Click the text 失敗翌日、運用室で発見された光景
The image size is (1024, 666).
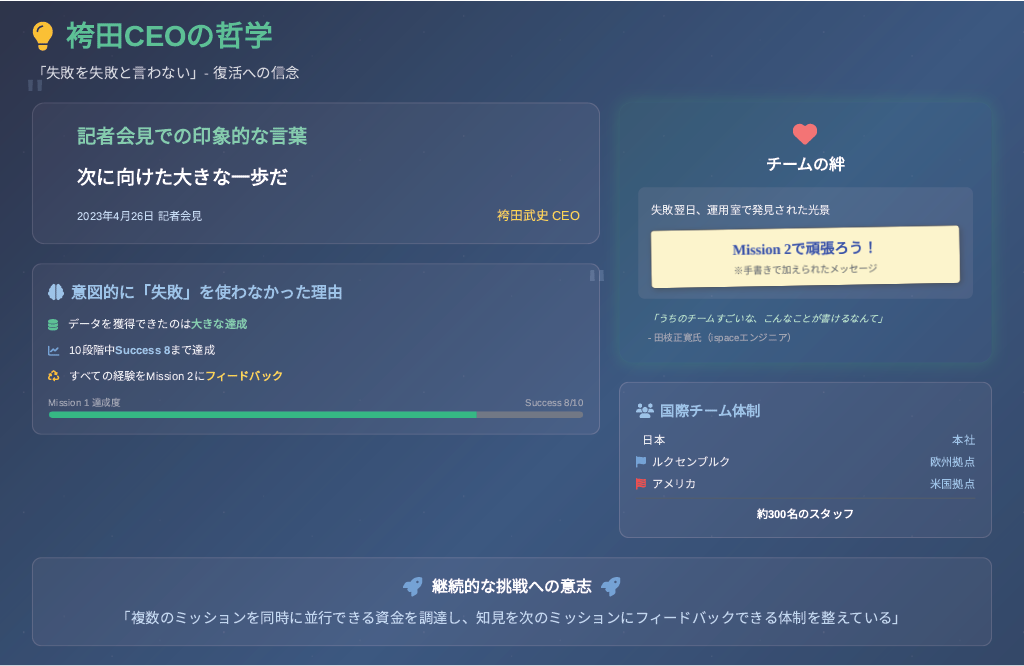(x=740, y=210)
